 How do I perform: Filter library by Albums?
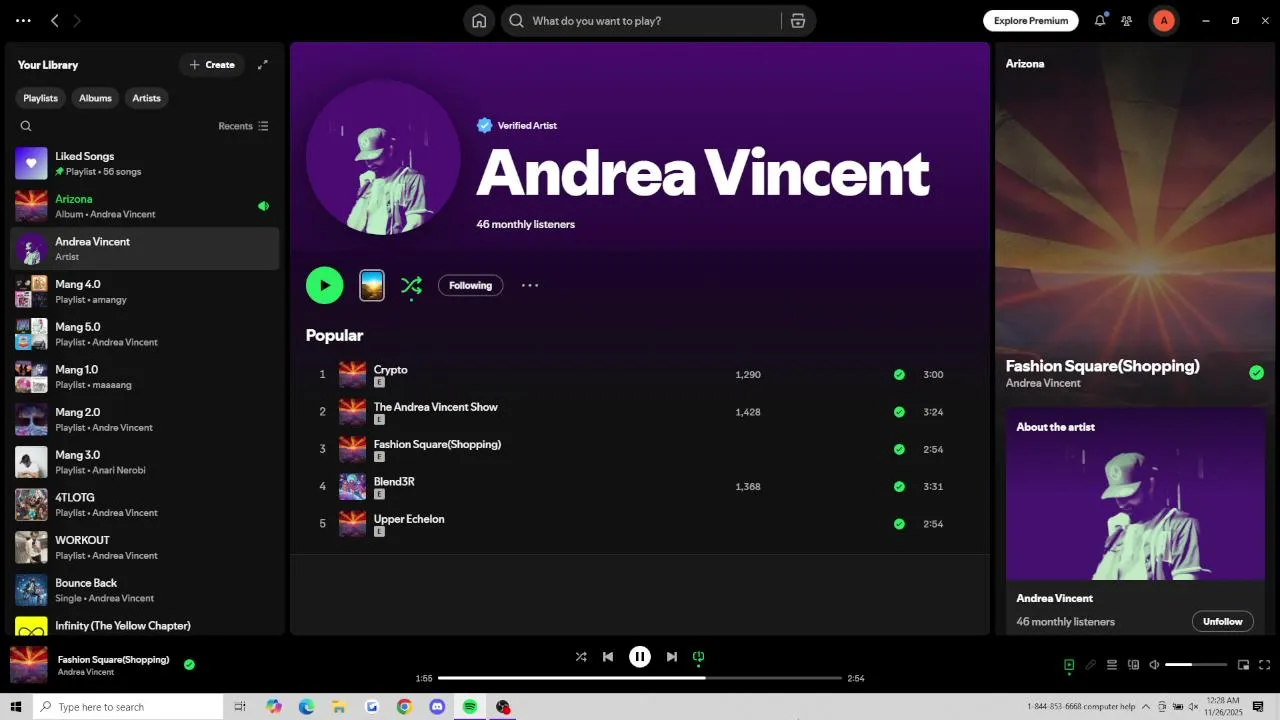(95, 98)
